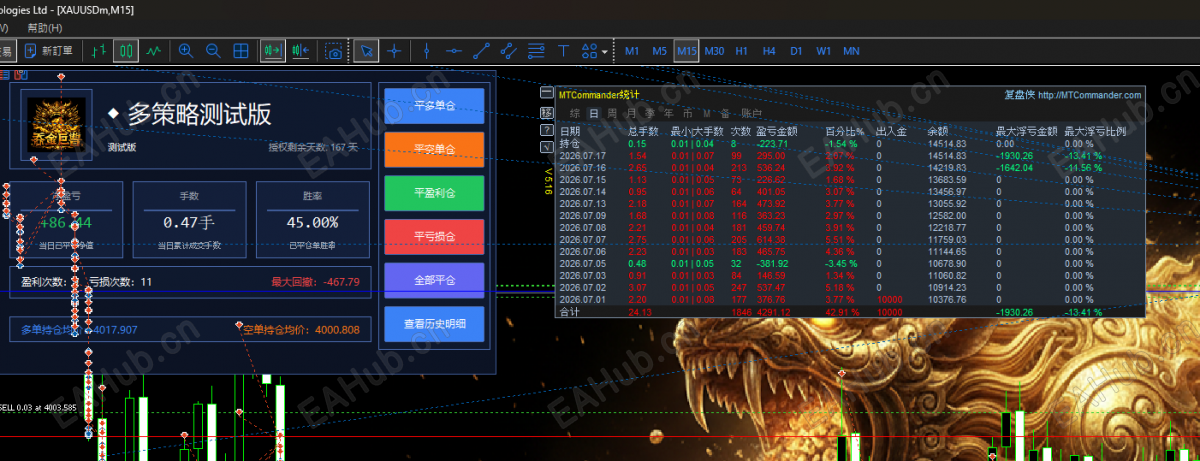The image size is (1200, 461).
Task: Click 授权剩余天数 167 天 text
Action: tap(312, 147)
